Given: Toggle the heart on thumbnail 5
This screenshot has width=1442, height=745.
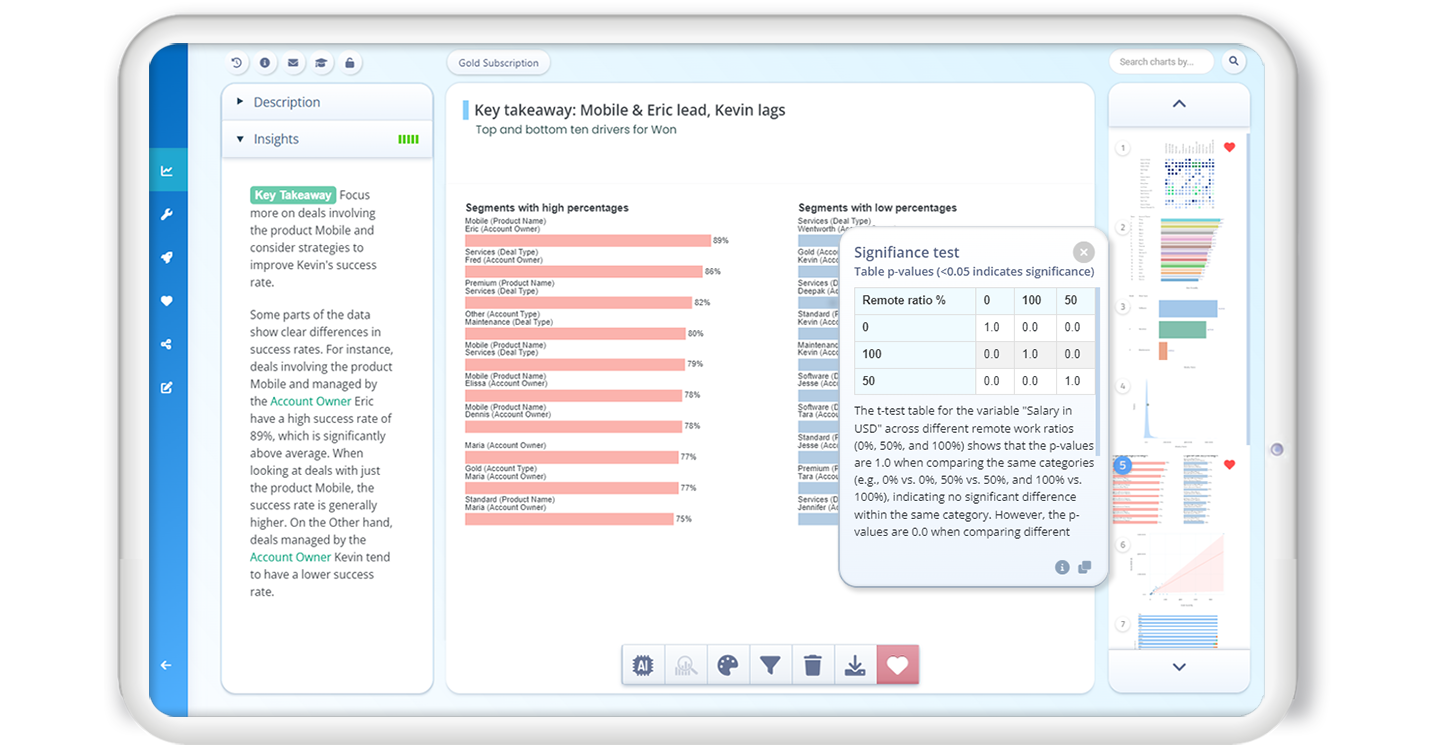Looking at the screenshot, I should coord(1229,464).
